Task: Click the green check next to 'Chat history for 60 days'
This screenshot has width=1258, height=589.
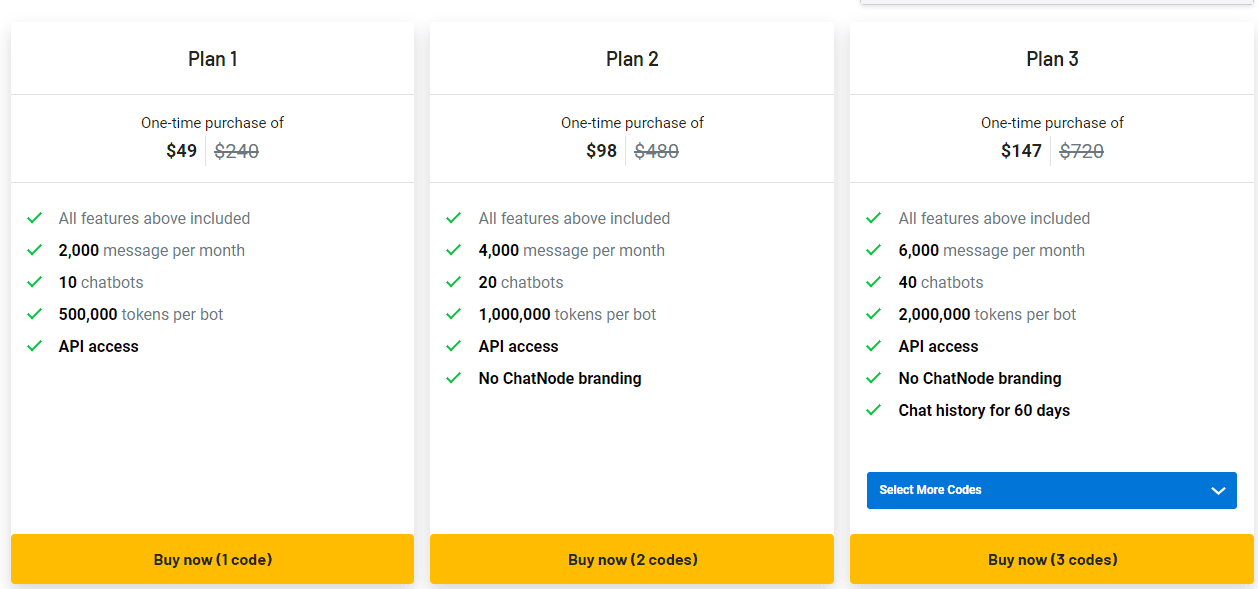Action: (874, 410)
